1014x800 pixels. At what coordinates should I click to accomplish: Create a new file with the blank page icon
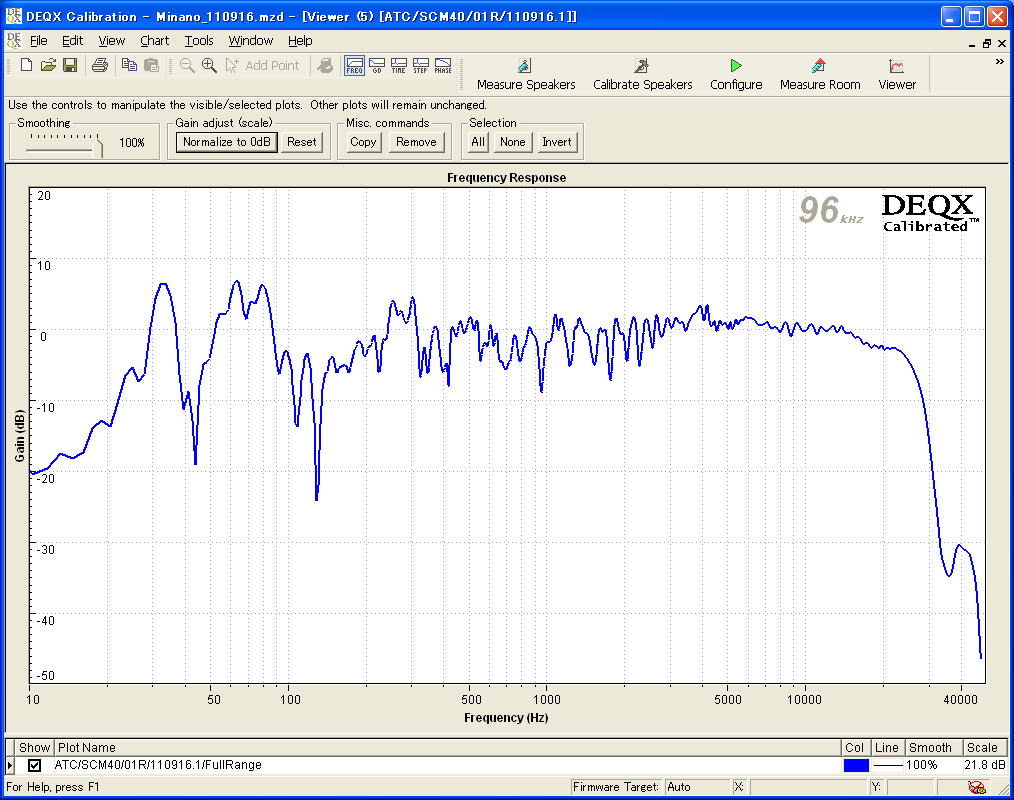tap(27, 65)
